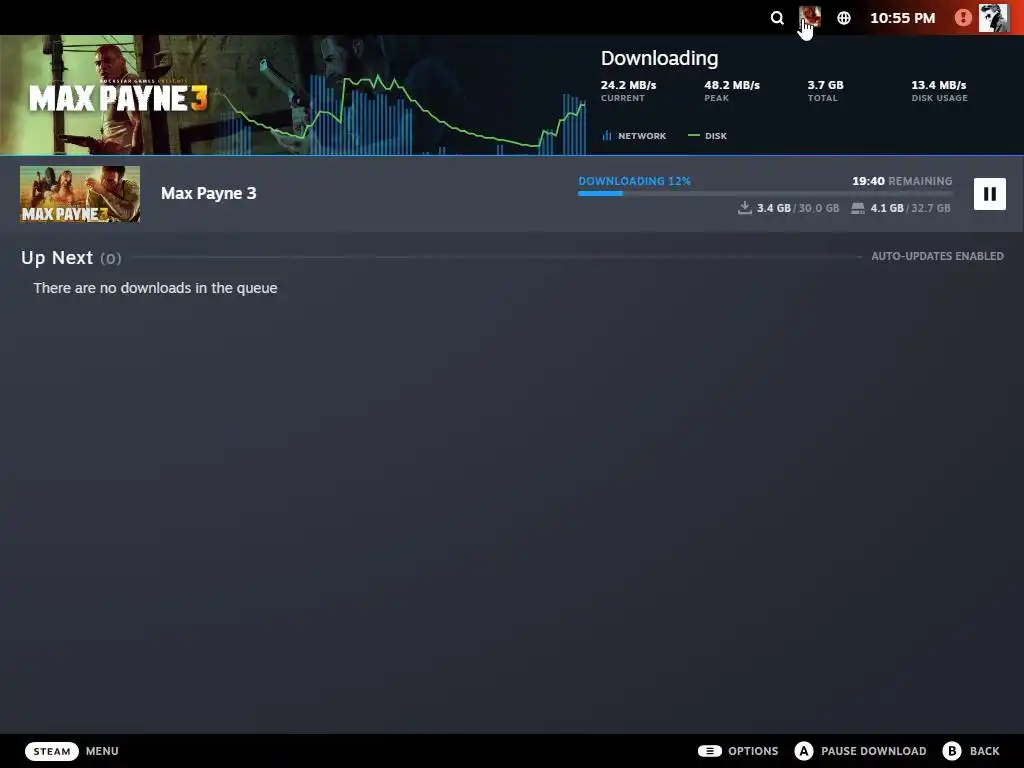The image size is (1024, 768).
Task: Click the Up Next heading
Action: point(57,257)
